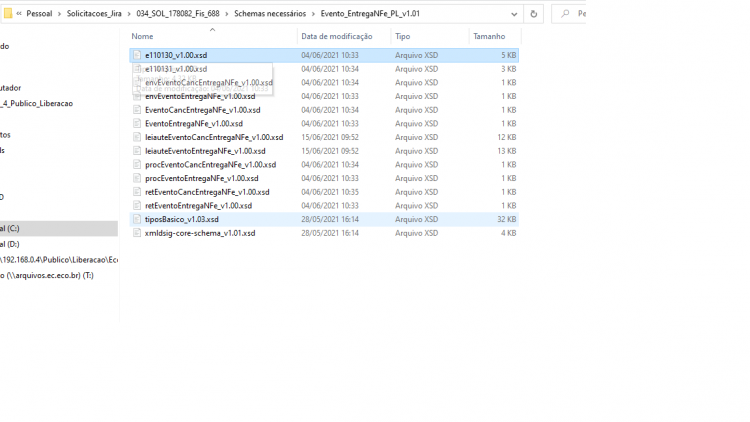Click the 12 KB size of leiauteEventoCancEntregaNFe

(507, 137)
